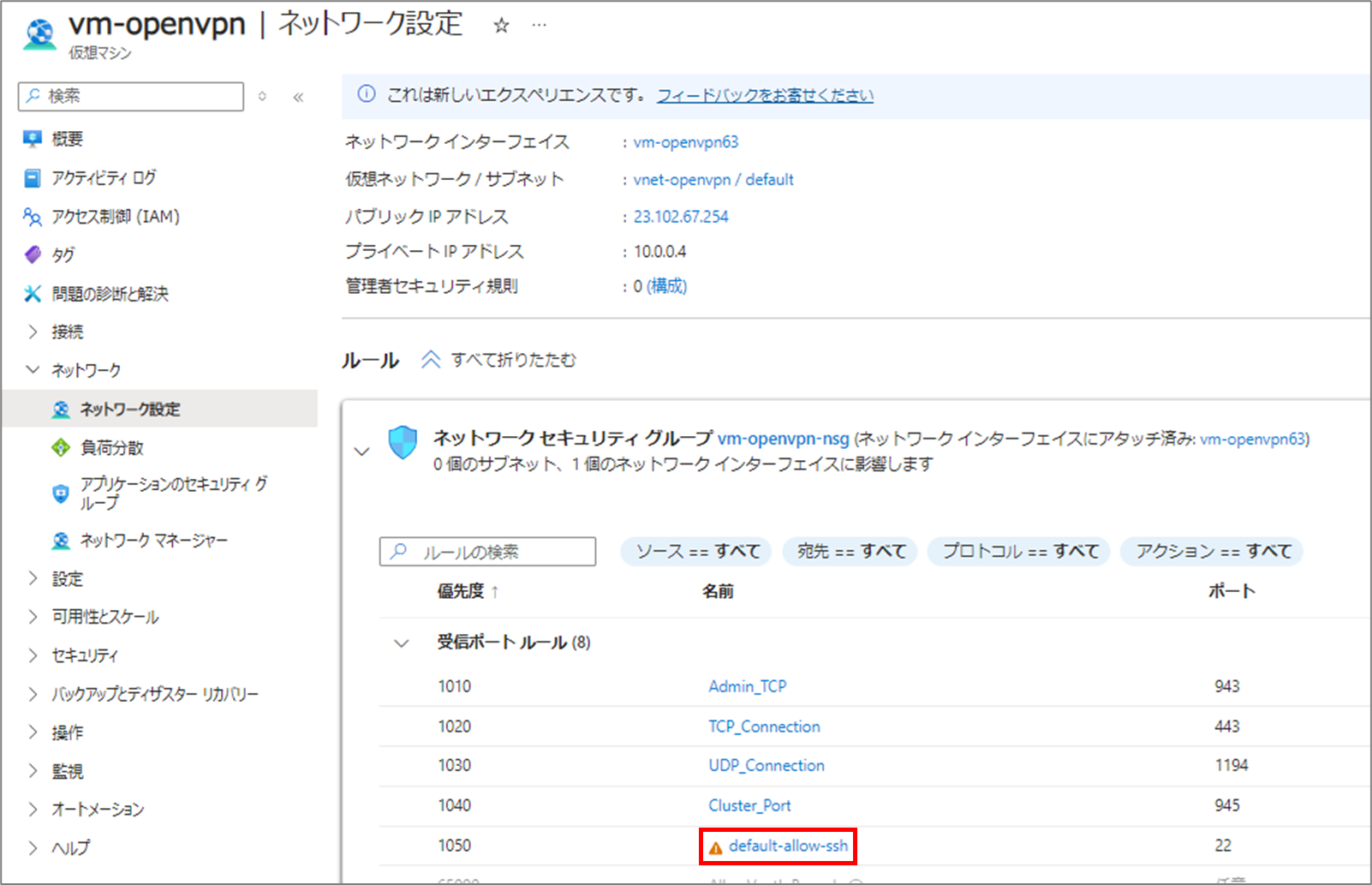Open the TCP_Connection rule
Viewport: 1372px width, 885px height.
764,727
